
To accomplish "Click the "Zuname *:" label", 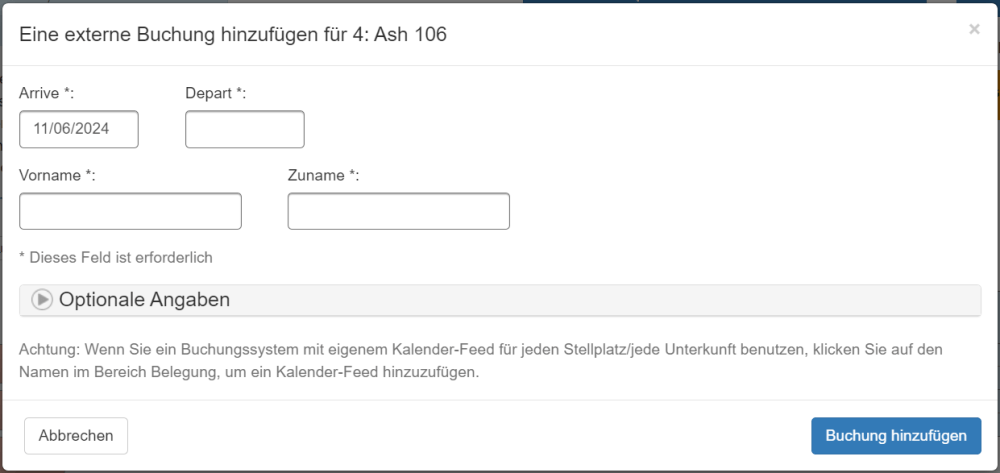I will pyautogui.click(x=324, y=175).
